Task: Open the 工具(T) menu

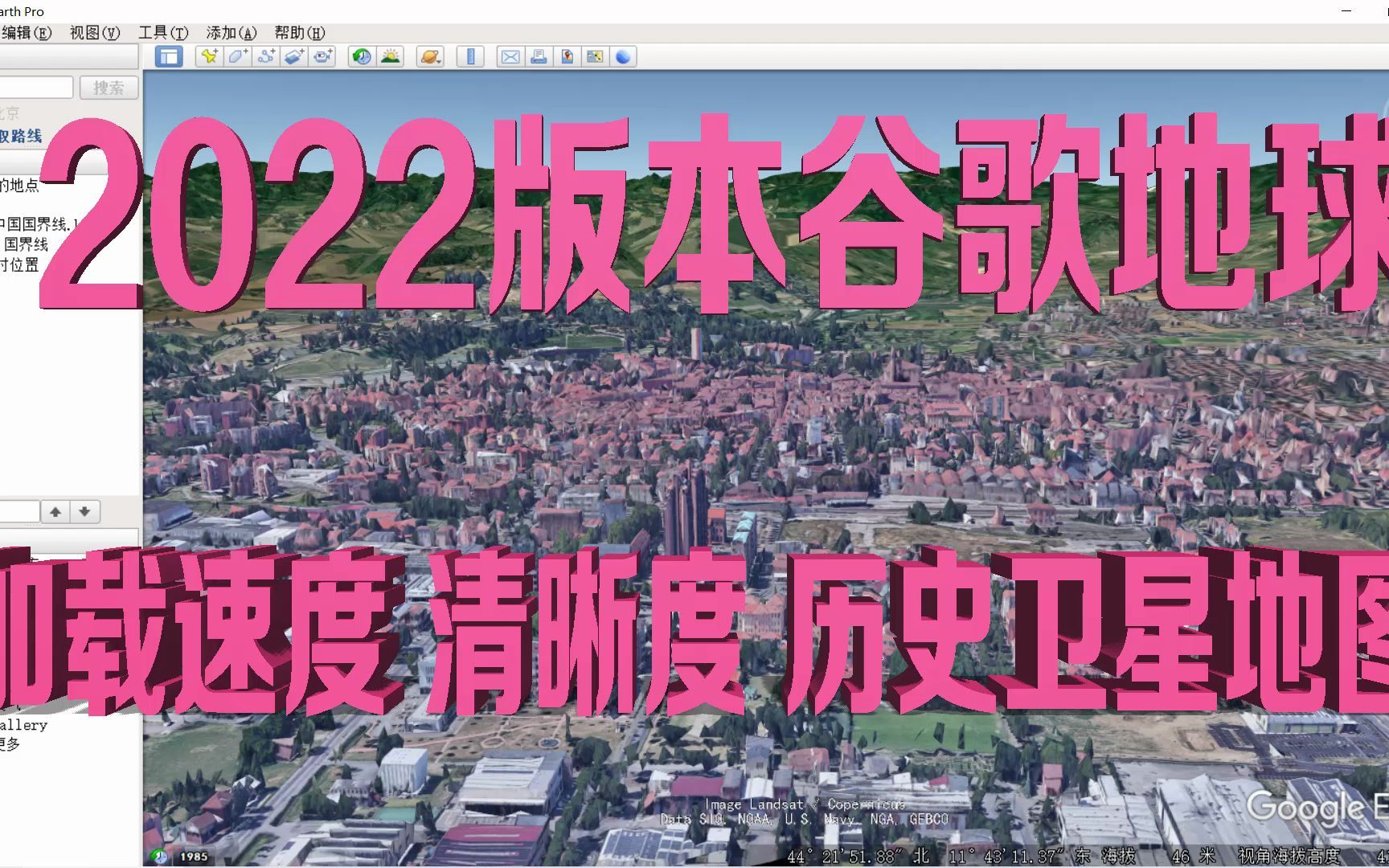Action: click(162, 33)
